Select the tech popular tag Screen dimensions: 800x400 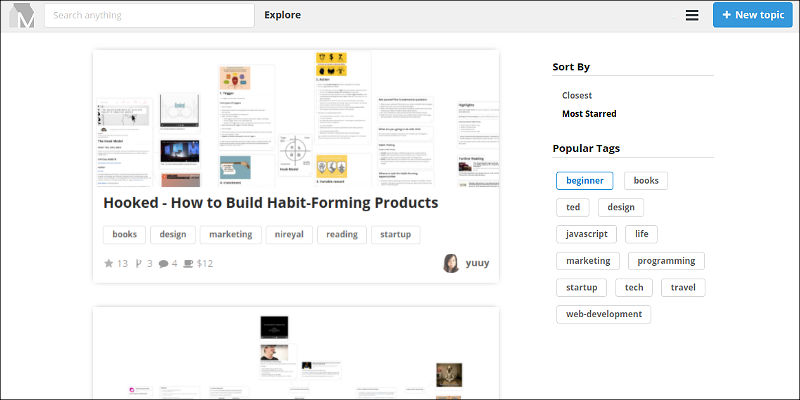(x=634, y=287)
